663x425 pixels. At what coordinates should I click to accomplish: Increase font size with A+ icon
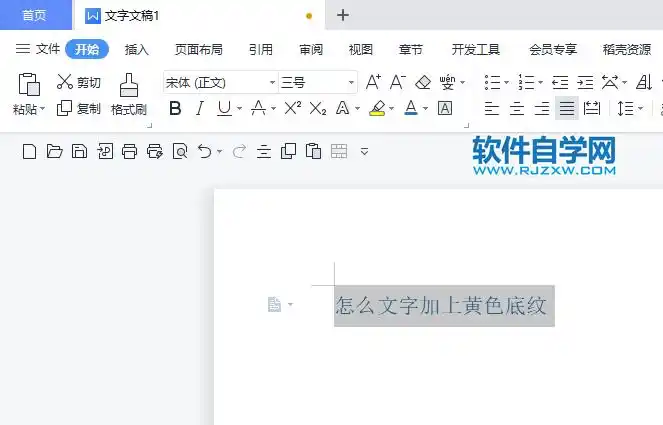373,82
